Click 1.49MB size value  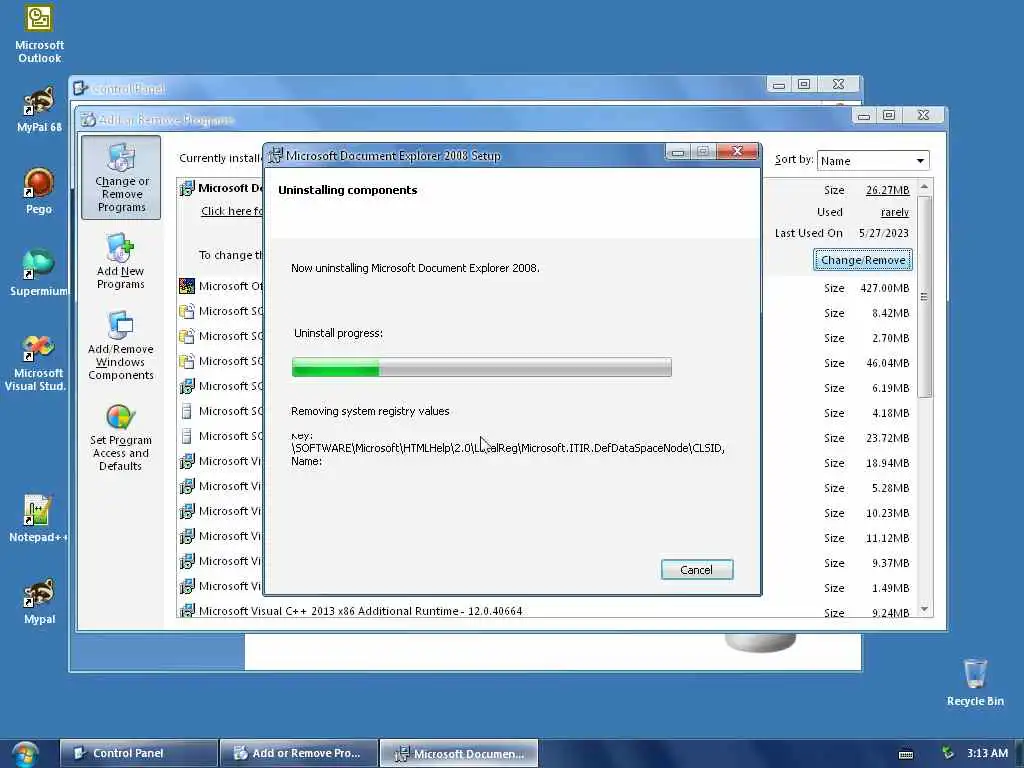tap(890, 588)
